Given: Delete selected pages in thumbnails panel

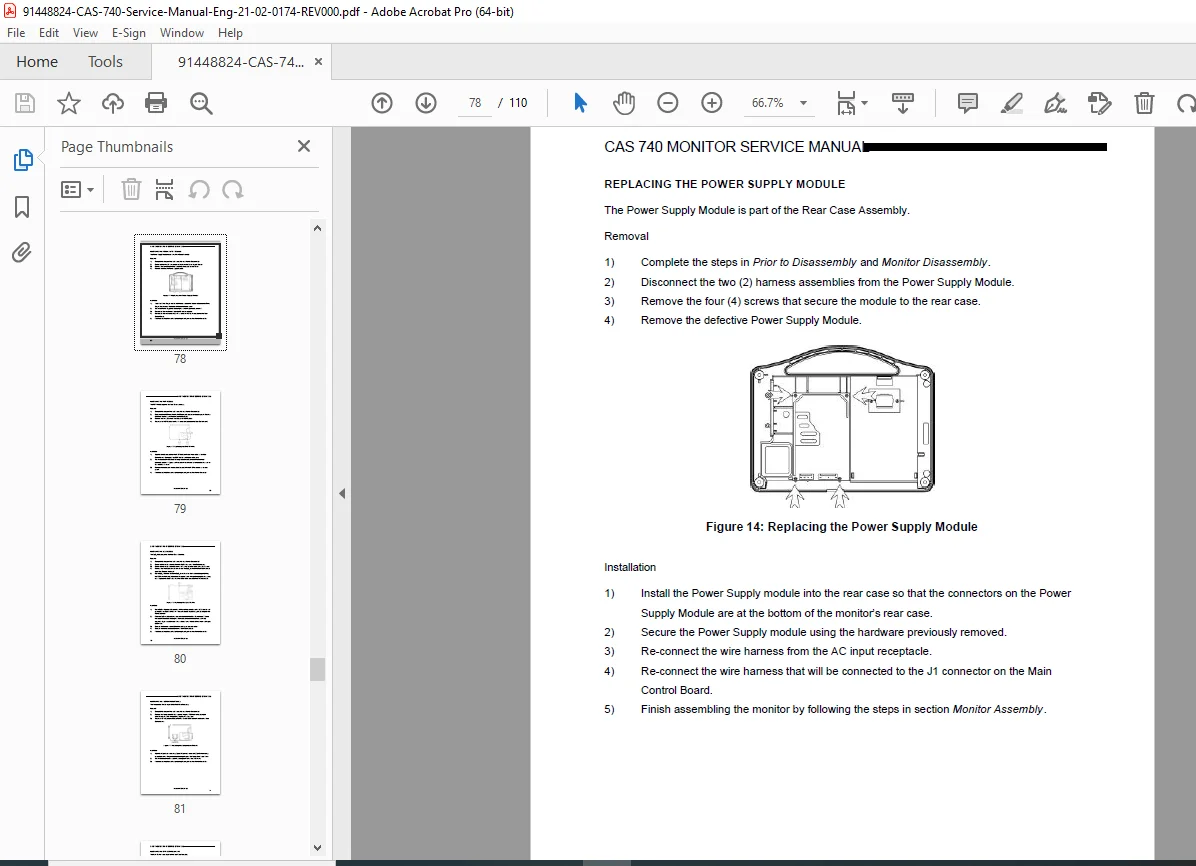Looking at the screenshot, I should point(131,189).
